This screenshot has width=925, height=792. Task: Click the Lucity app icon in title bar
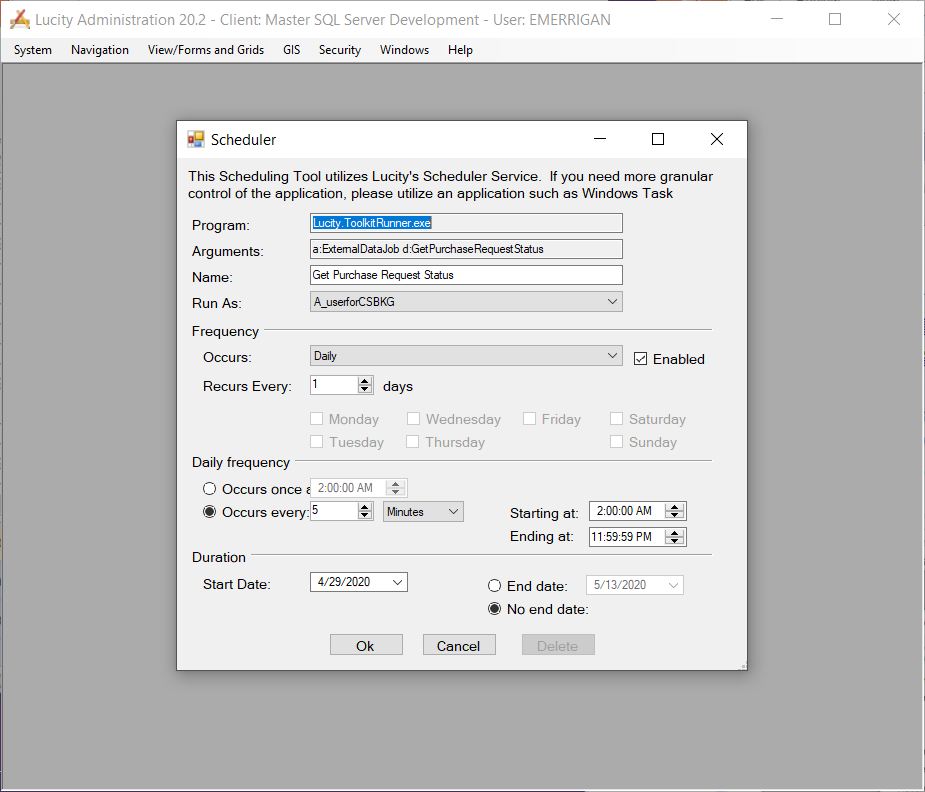(19, 19)
